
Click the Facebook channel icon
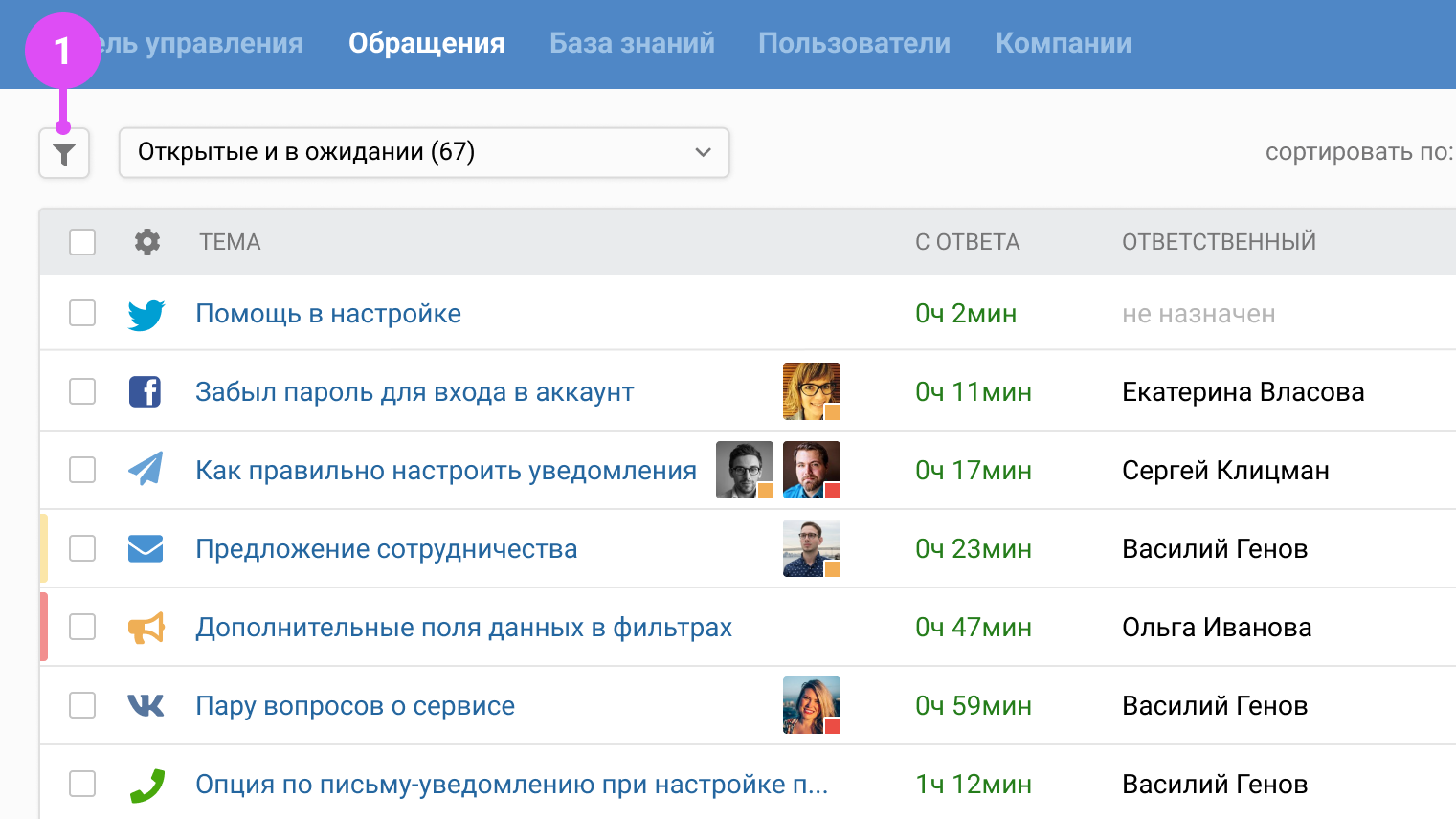(x=146, y=392)
